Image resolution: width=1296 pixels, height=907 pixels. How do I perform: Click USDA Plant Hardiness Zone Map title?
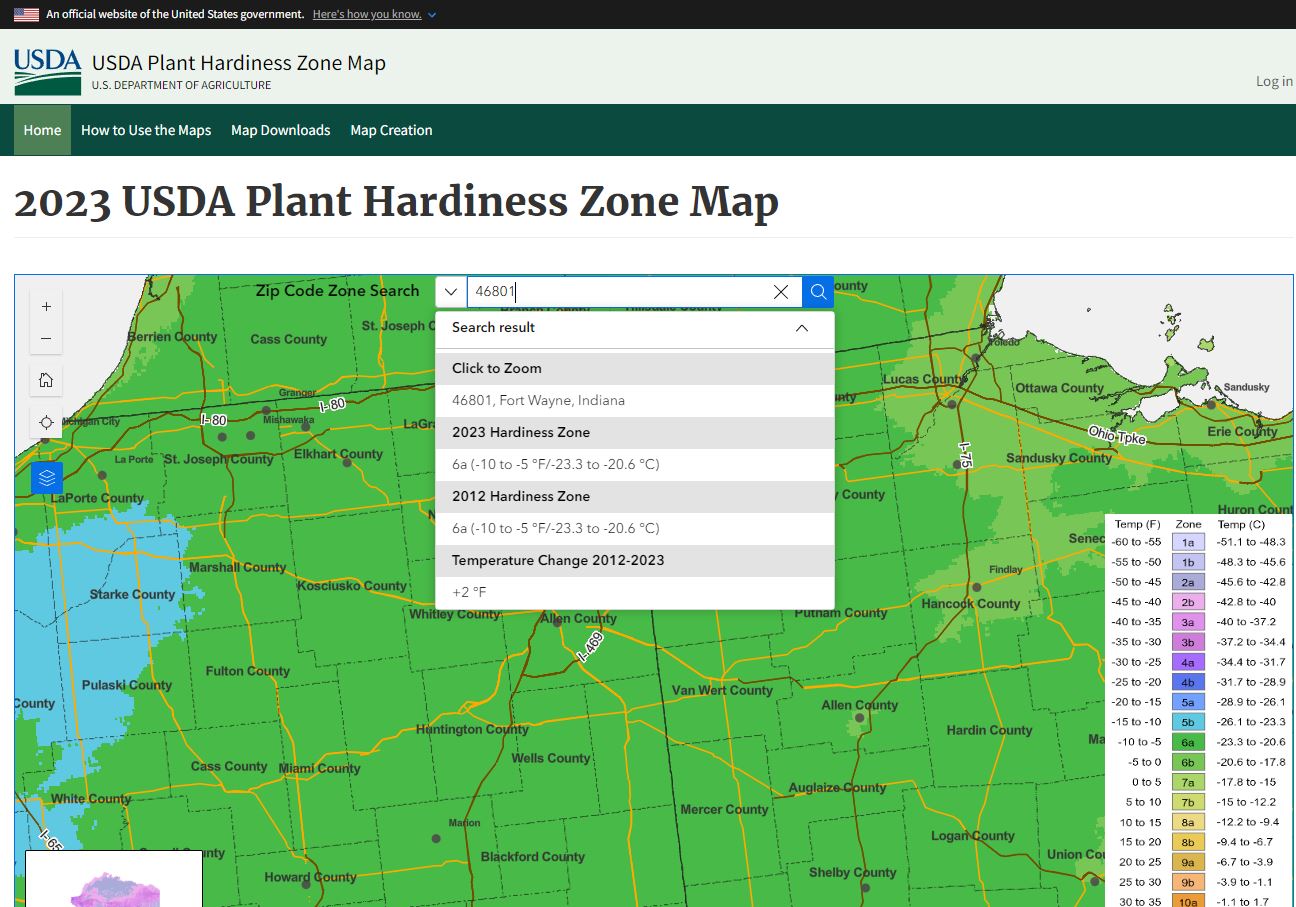[x=238, y=62]
